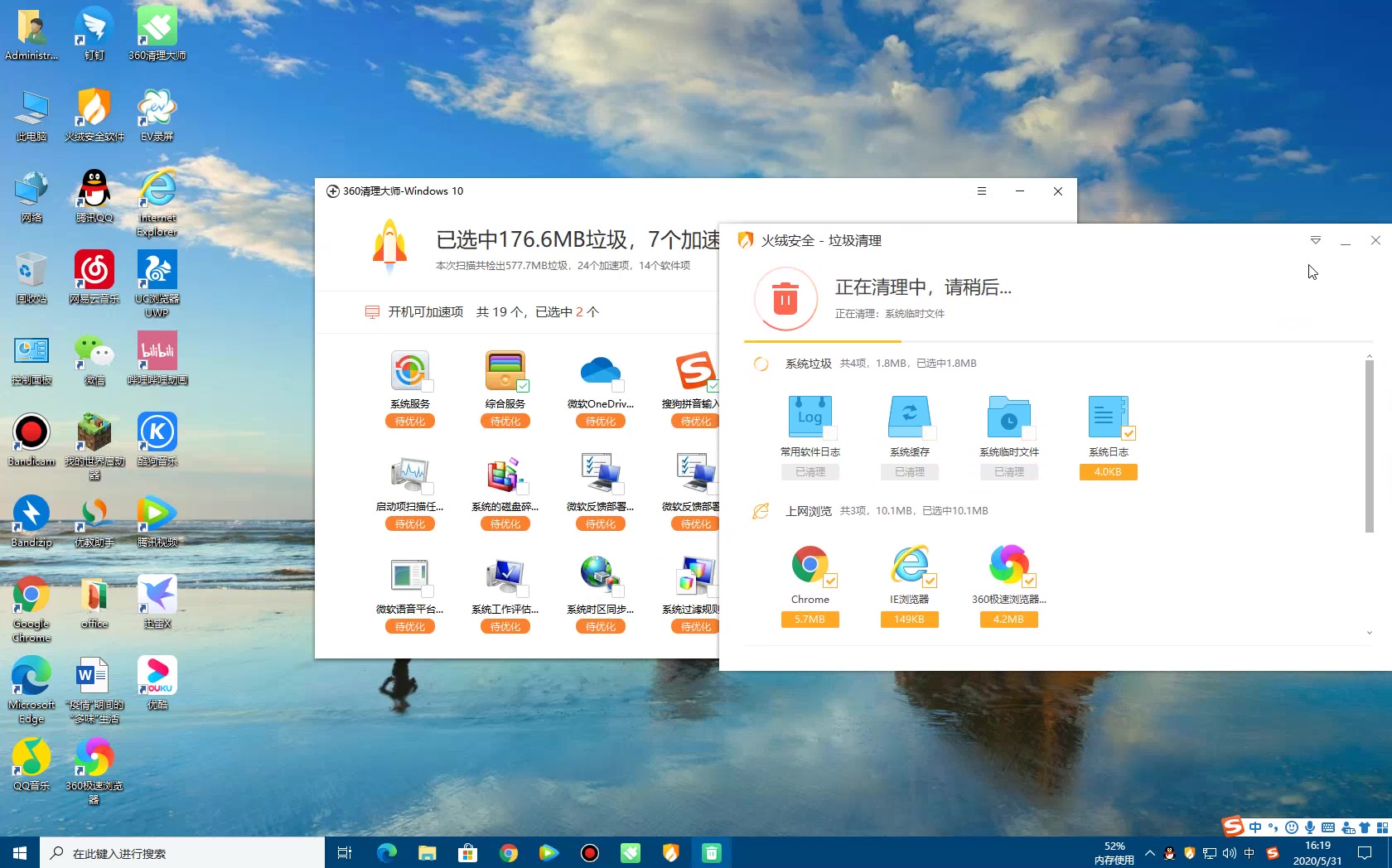Select 系统临时文件 folder icon
This screenshot has width=1392, height=868.
[x=1008, y=417]
